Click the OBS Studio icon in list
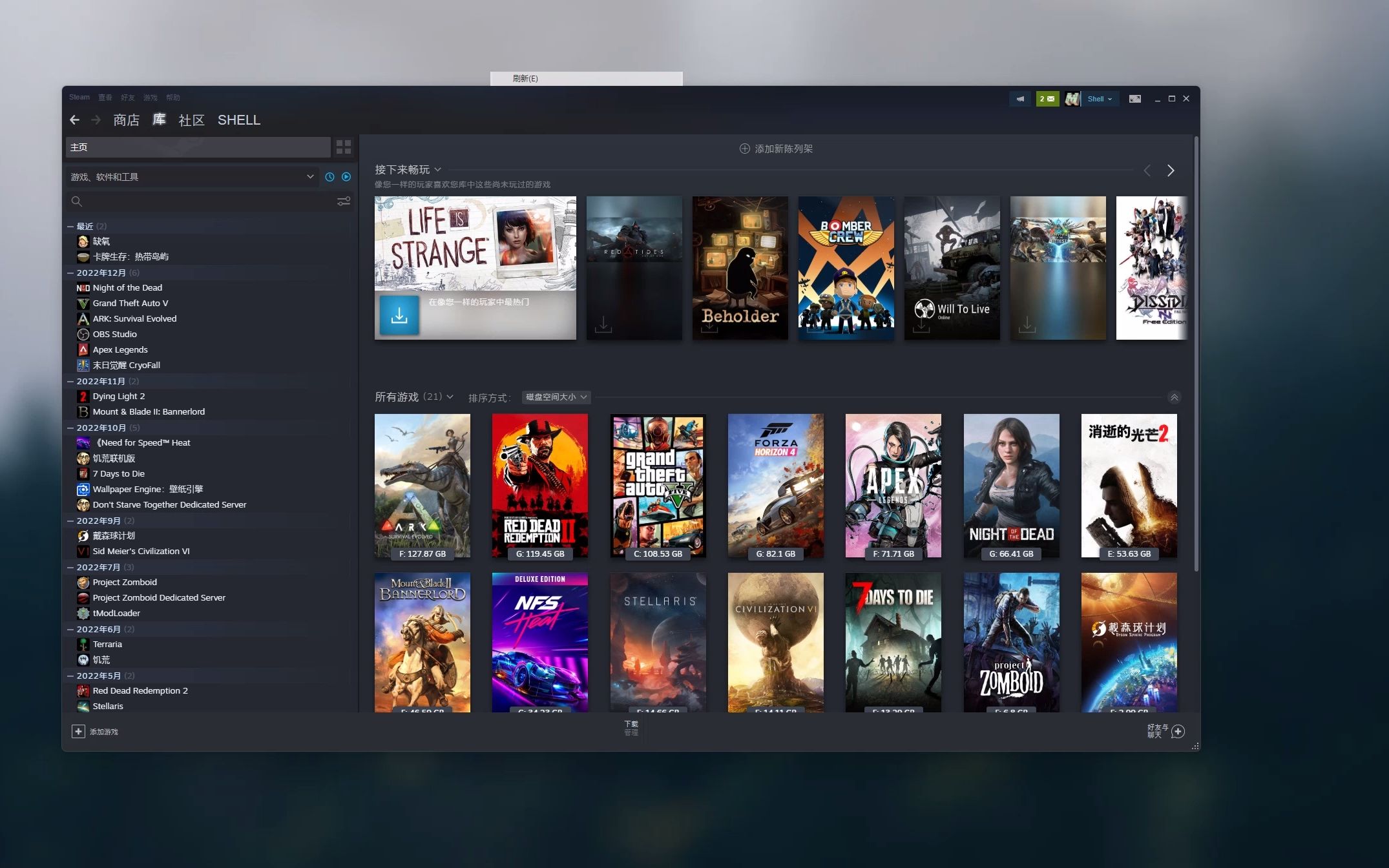This screenshot has width=1389, height=868. (x=83, y=335)
